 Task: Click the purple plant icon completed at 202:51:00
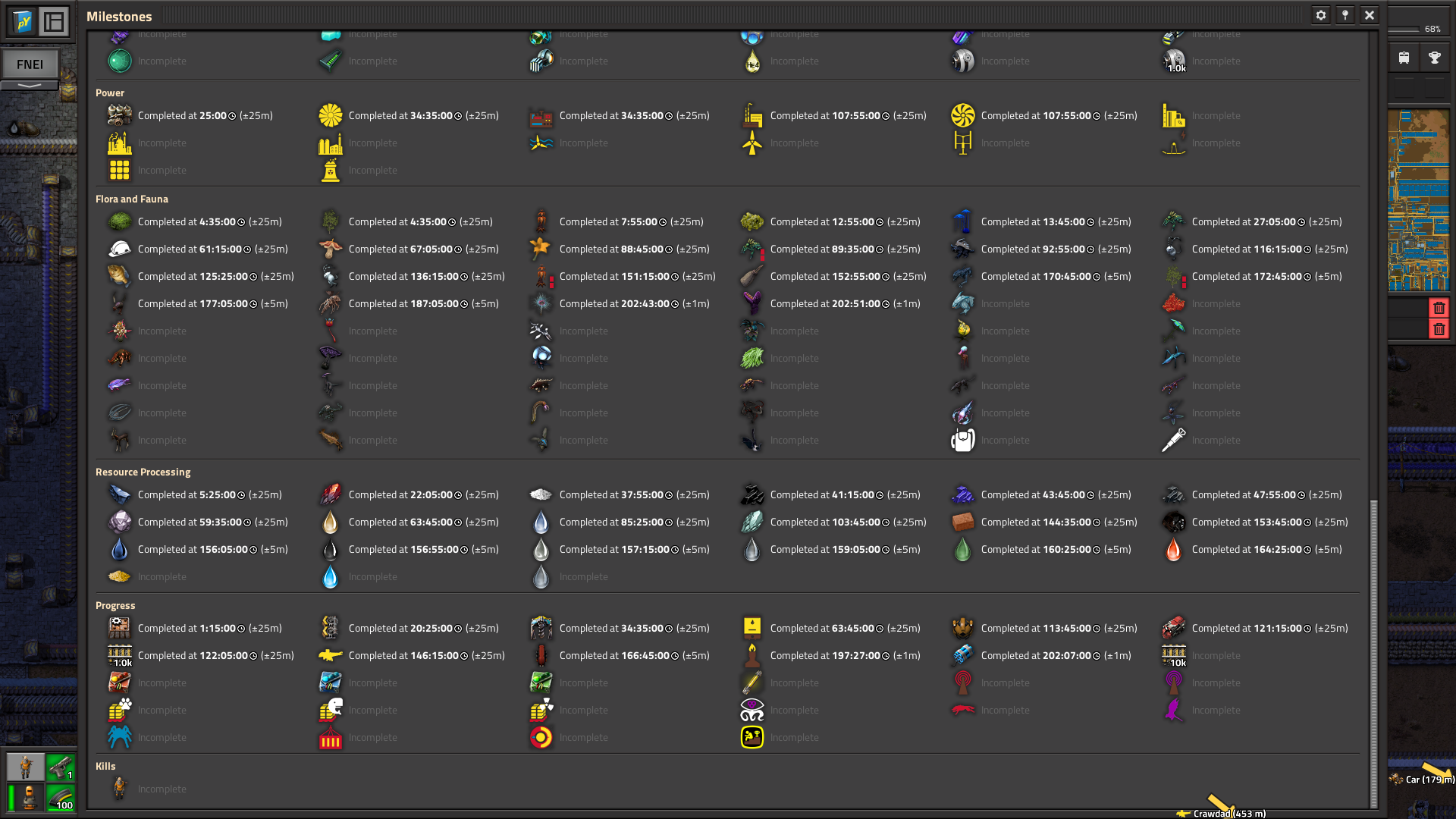click(x=752, y=303)
